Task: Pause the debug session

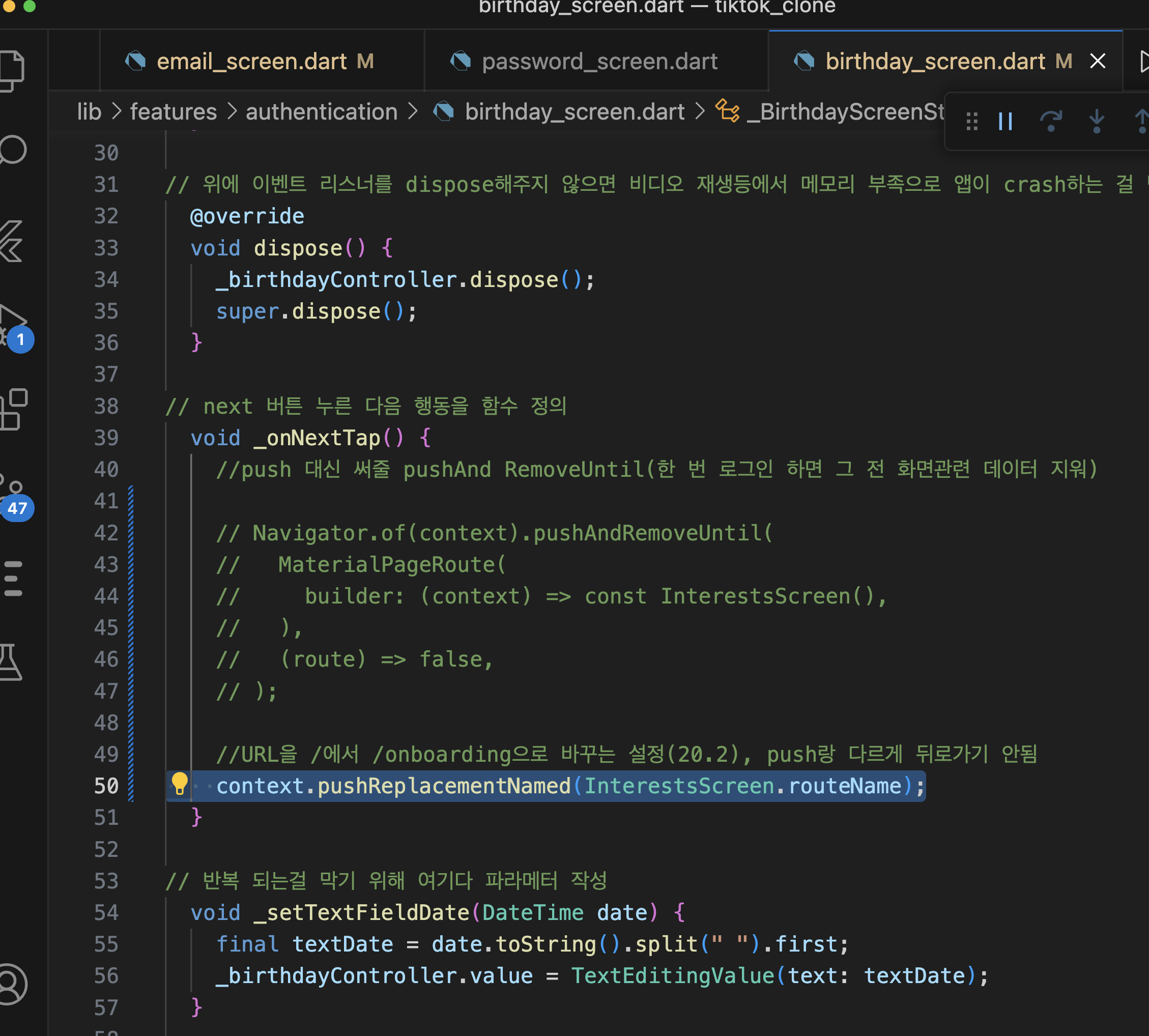Action: tap(1006, 121)
